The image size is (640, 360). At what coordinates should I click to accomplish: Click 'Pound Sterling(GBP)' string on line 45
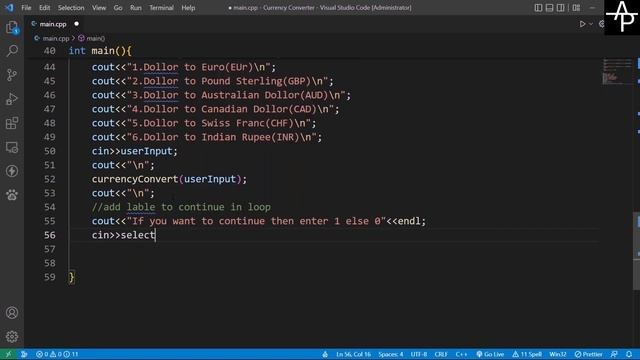pos(256,81)
